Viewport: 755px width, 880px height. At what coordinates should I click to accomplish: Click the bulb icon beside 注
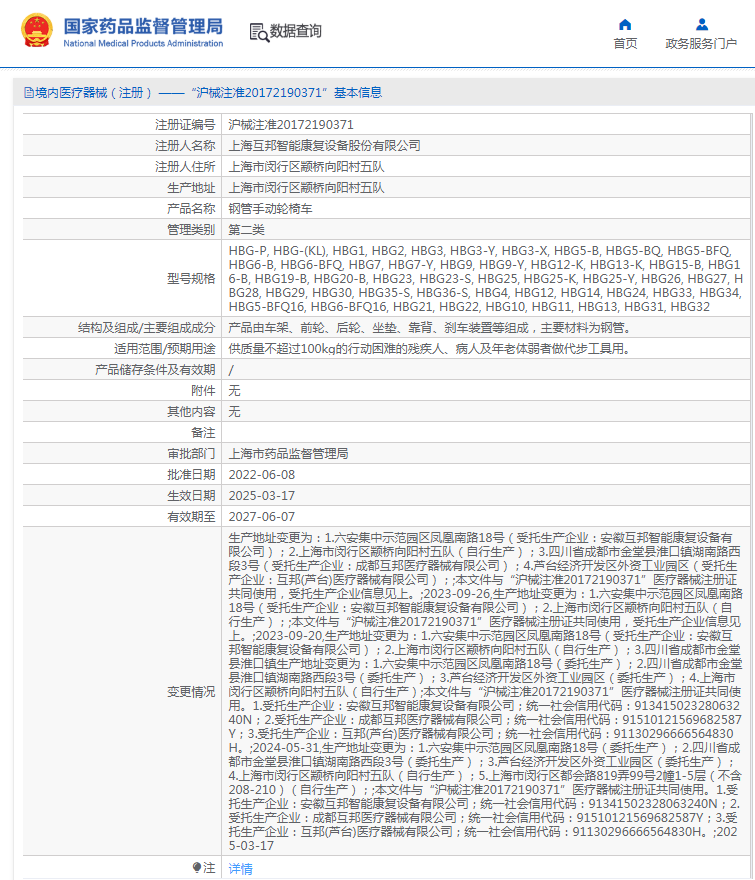[x=196, y=868]
